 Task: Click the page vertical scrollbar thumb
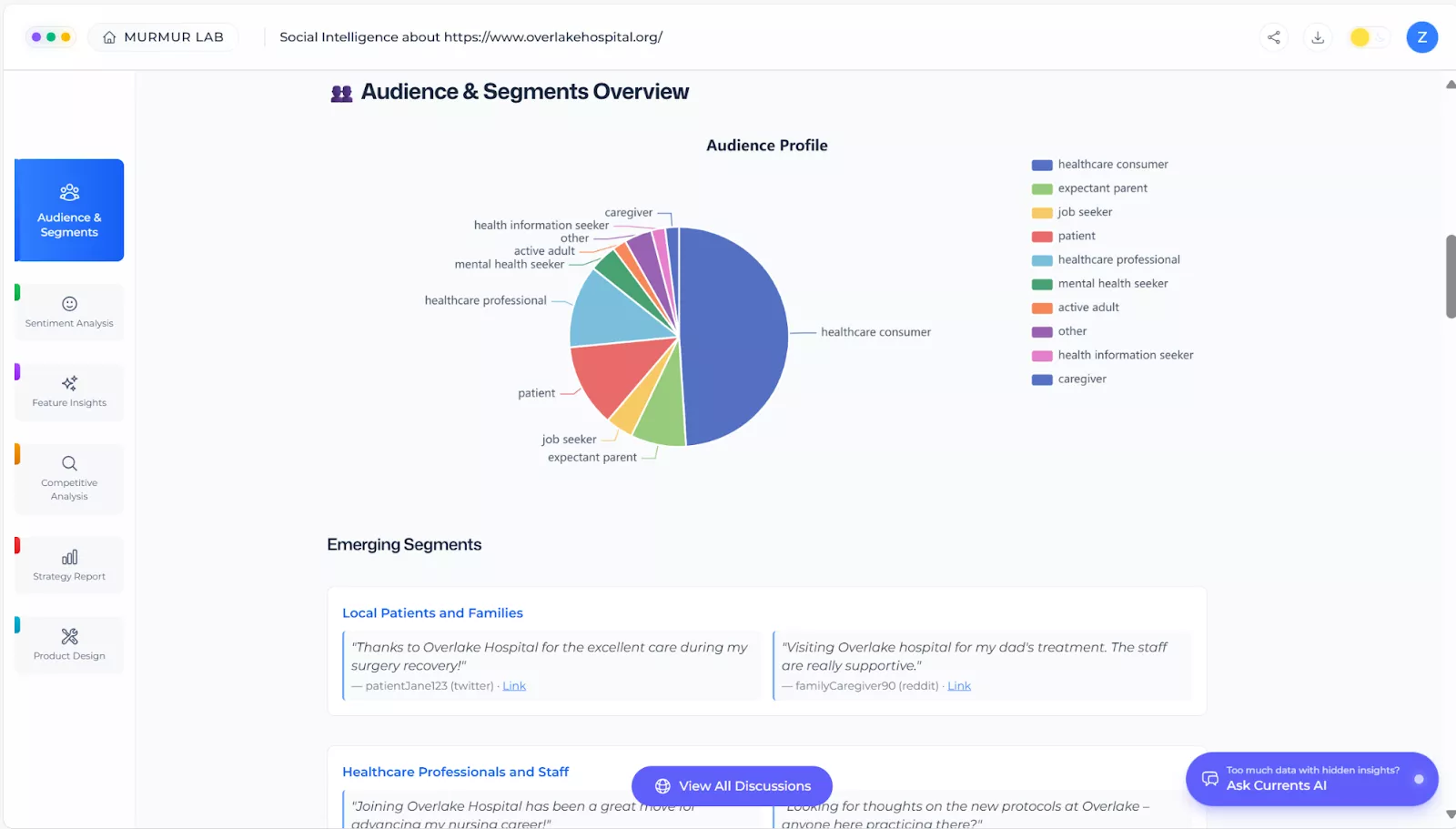pos(1451,277)
